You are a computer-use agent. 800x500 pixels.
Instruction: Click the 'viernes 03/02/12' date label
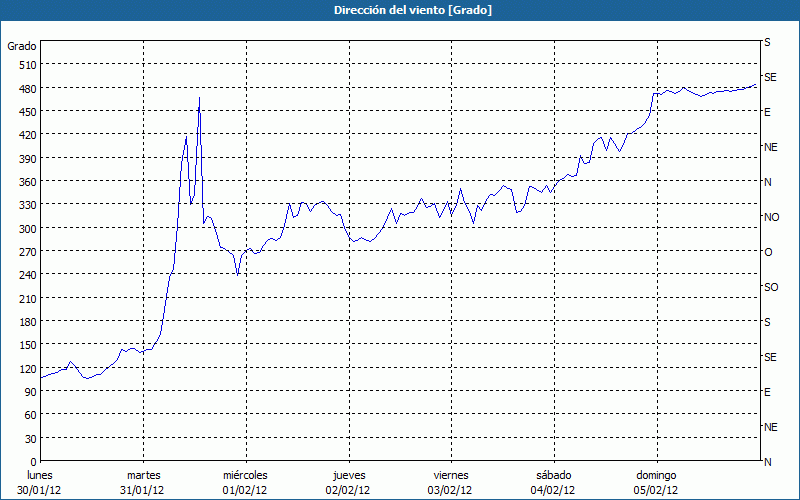tap(450, 482)
